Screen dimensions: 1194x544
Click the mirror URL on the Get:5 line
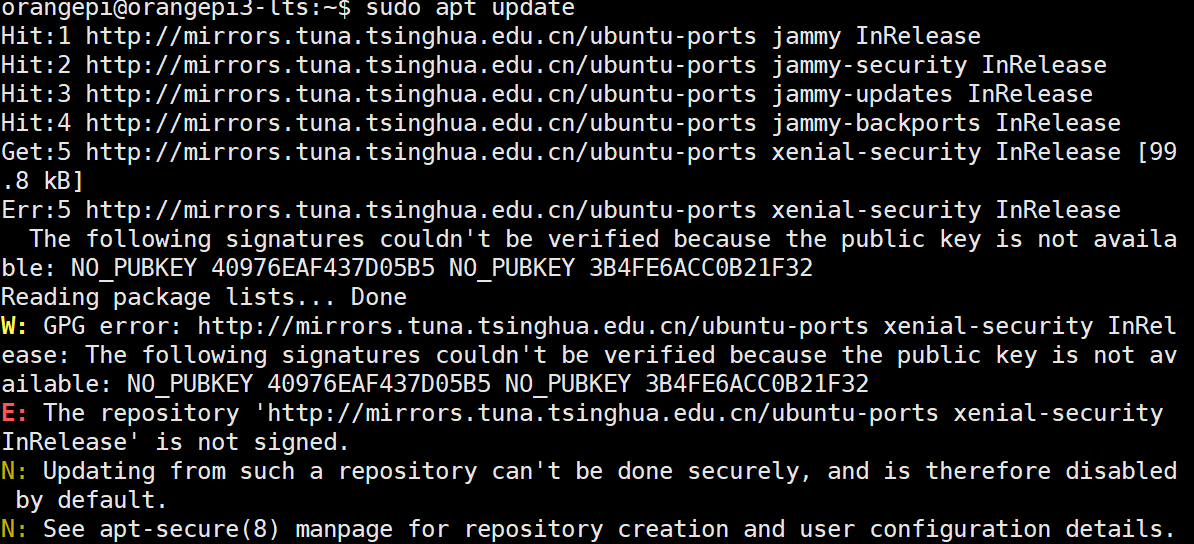coord(421,152)
